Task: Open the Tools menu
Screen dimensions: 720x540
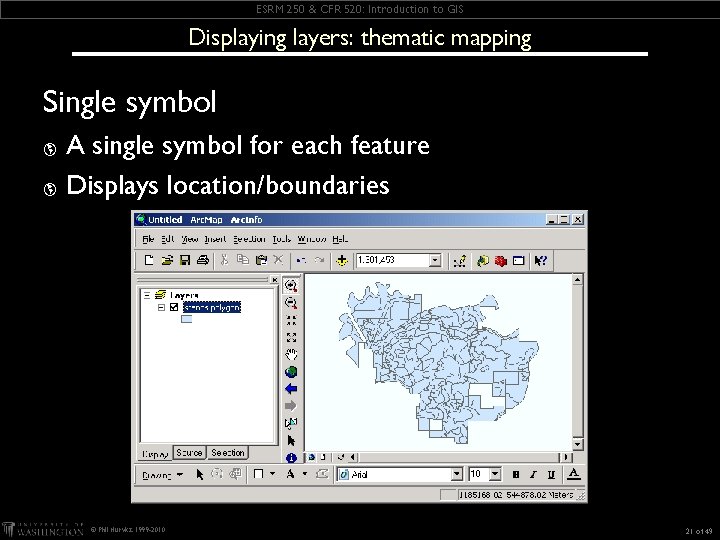Action: pos(281,239)
